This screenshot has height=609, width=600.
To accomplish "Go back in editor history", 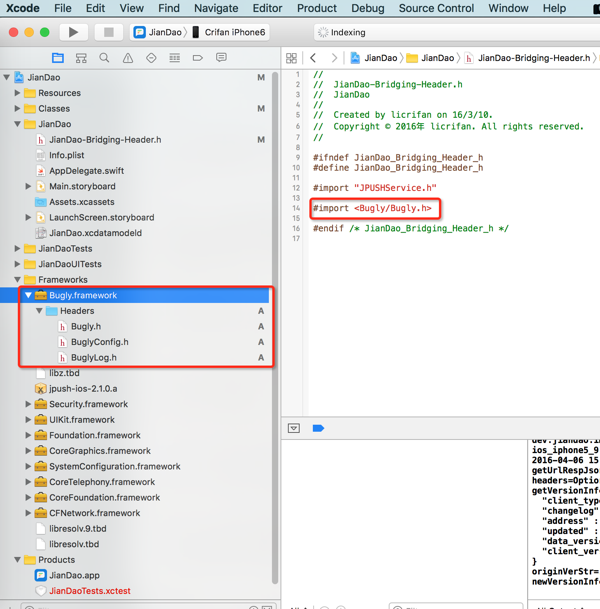I will [x=313, y=58].
